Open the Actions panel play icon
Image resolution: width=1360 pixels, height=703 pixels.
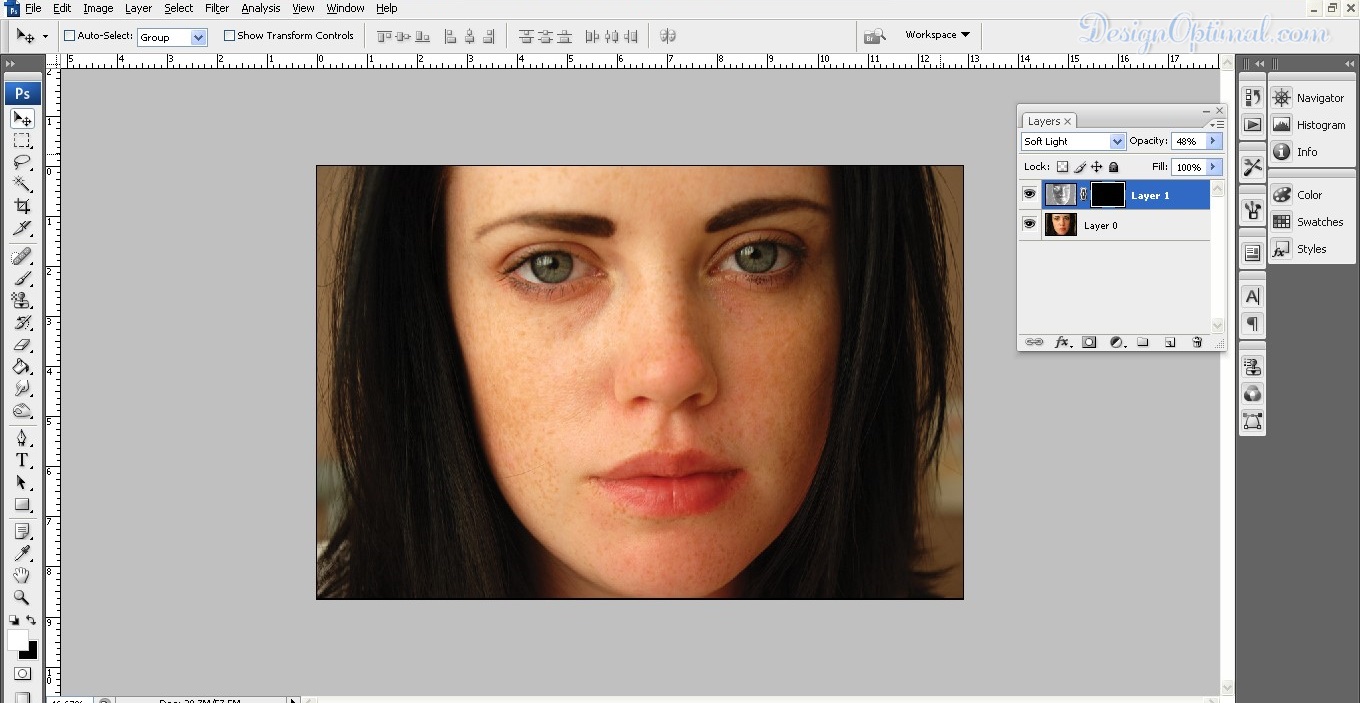coord(1252,125)
